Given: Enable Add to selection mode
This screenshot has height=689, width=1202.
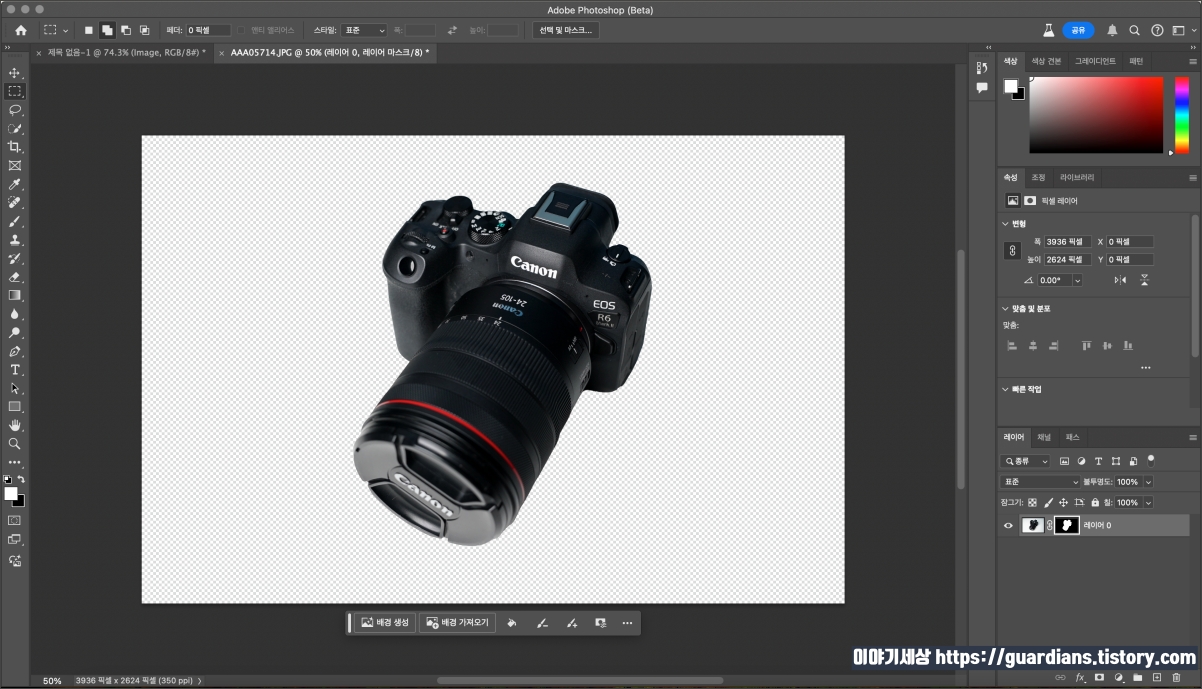Looking at the screenshot, I should tap(107, 31).
